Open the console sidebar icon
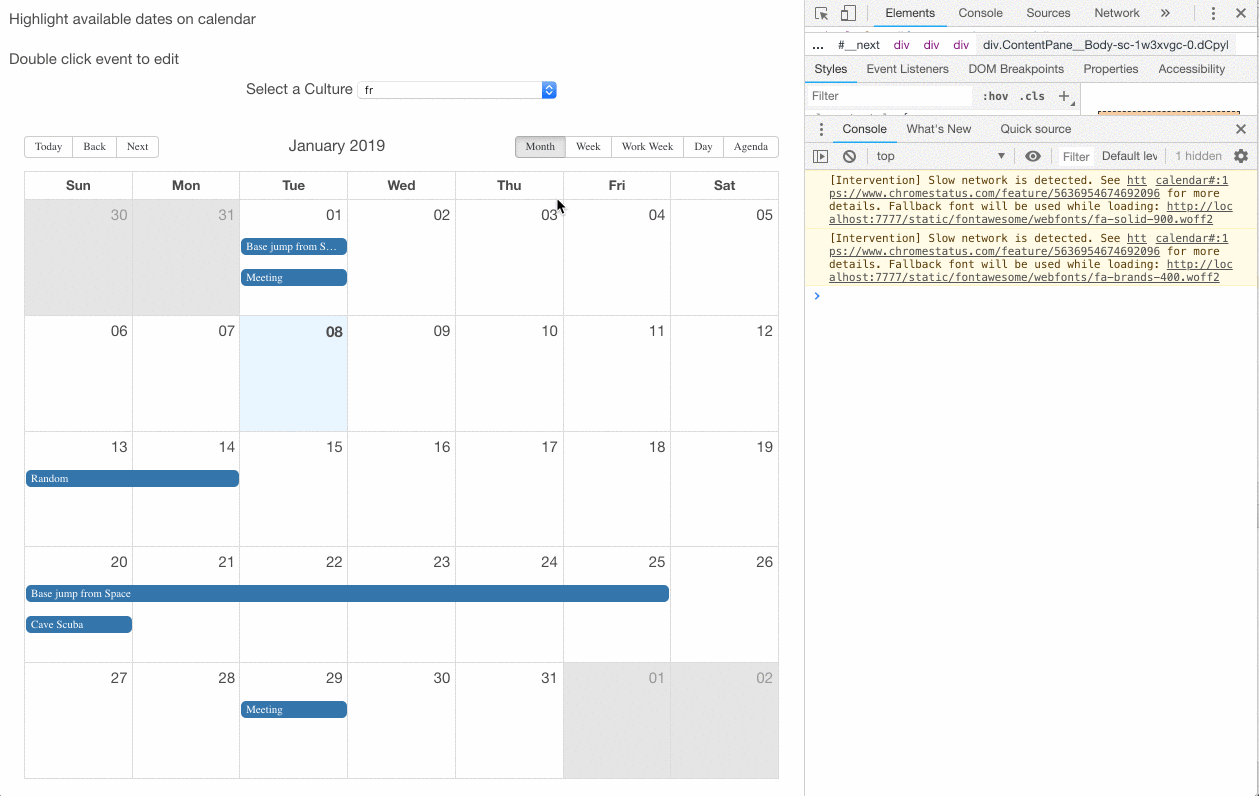Viewport: 1259px width, 796px height. pyautogui.click(x=820, y=156)
